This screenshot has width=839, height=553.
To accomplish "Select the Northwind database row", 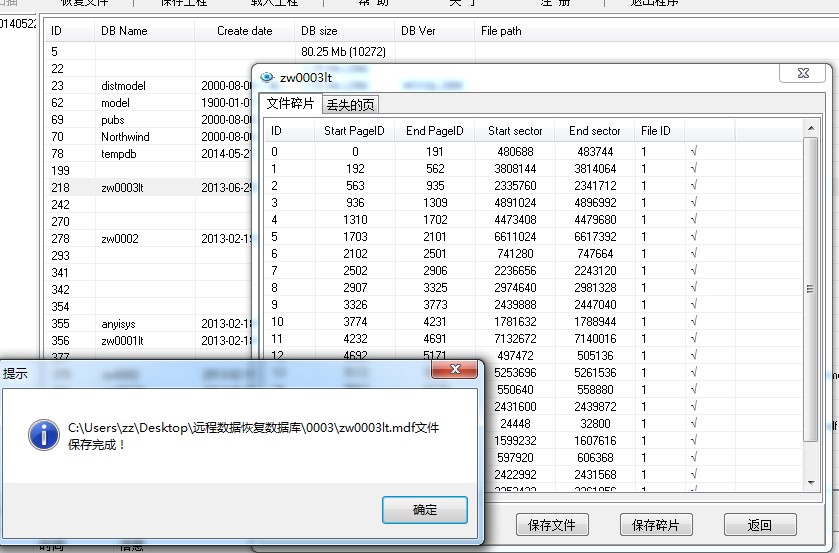I will click(149, 137).
